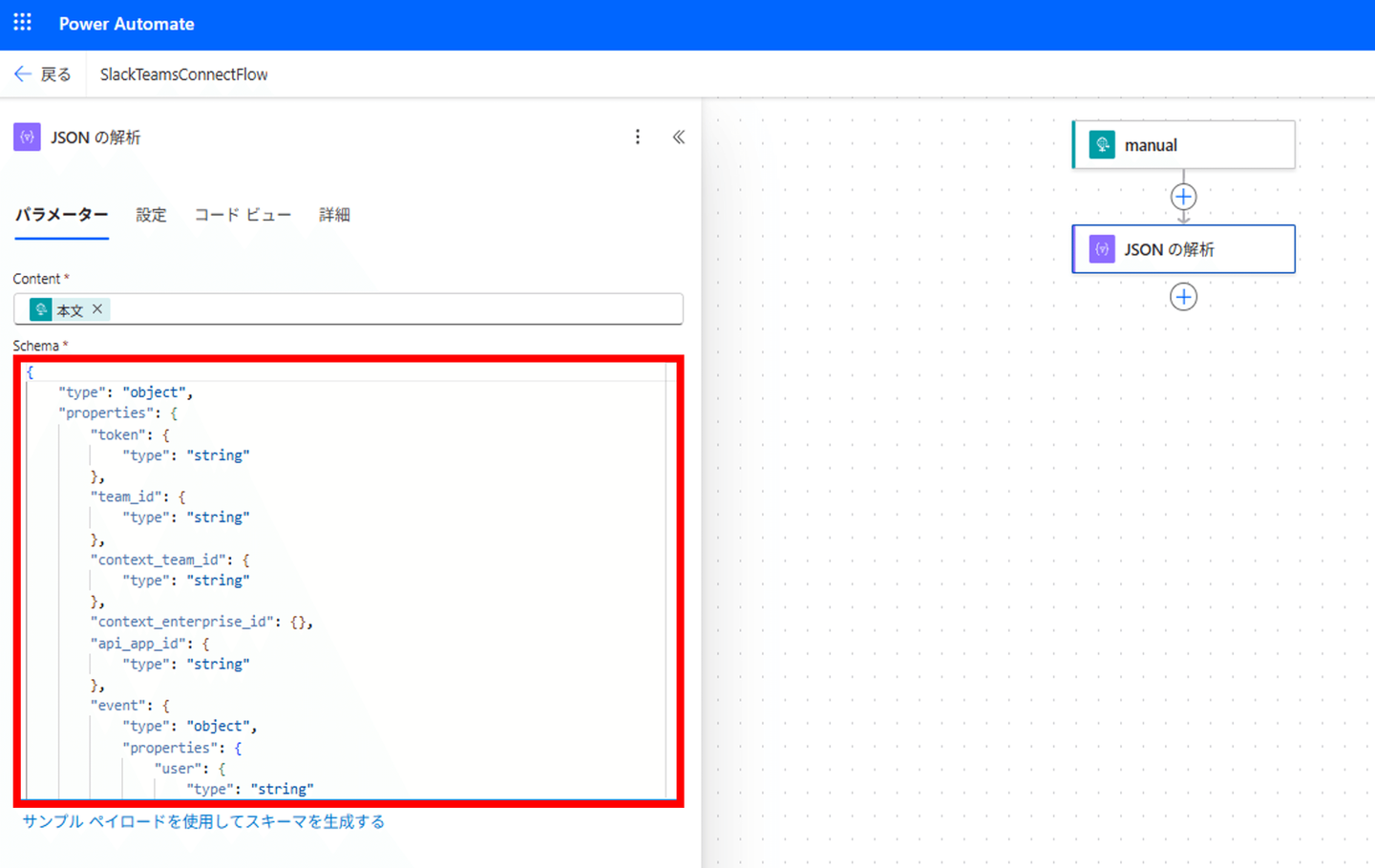Image resolution: width=1375 pixels, height=868 pixels.
Task: Remove the 本文 token from Content
Action: pyautogui.click(x=97, y=309)
